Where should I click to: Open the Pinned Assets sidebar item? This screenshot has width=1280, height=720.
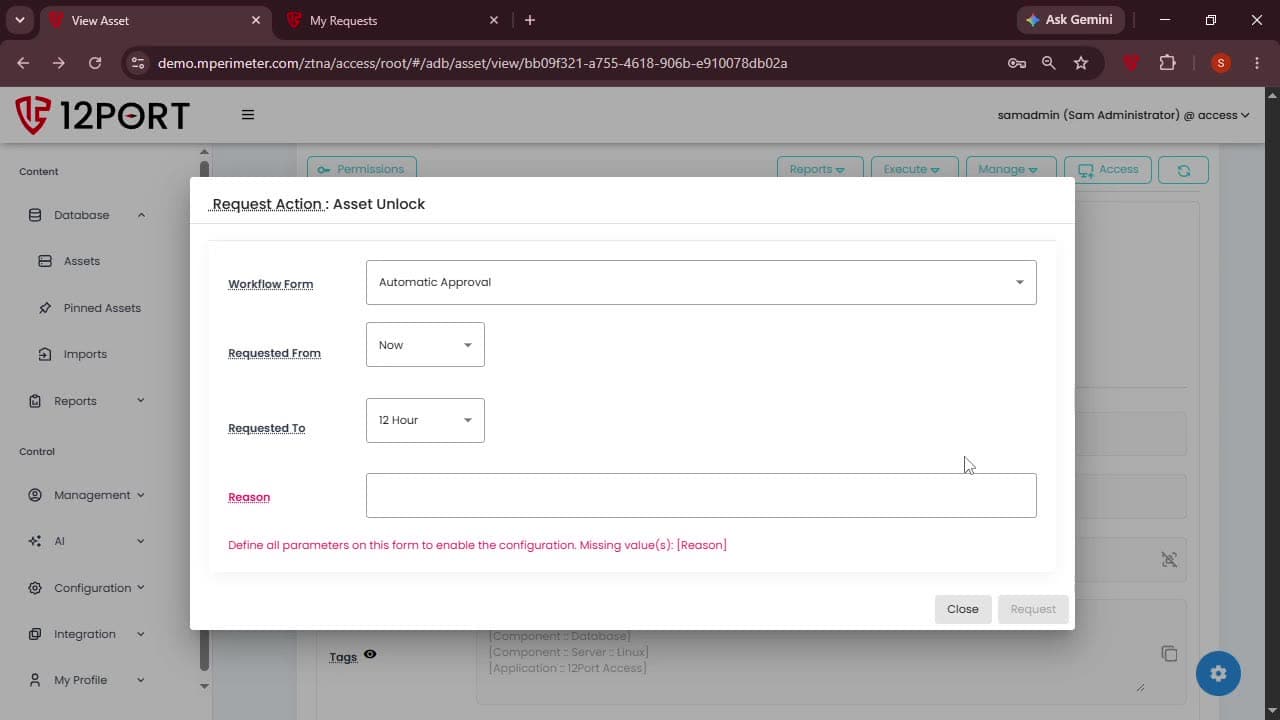click(102, 308)
